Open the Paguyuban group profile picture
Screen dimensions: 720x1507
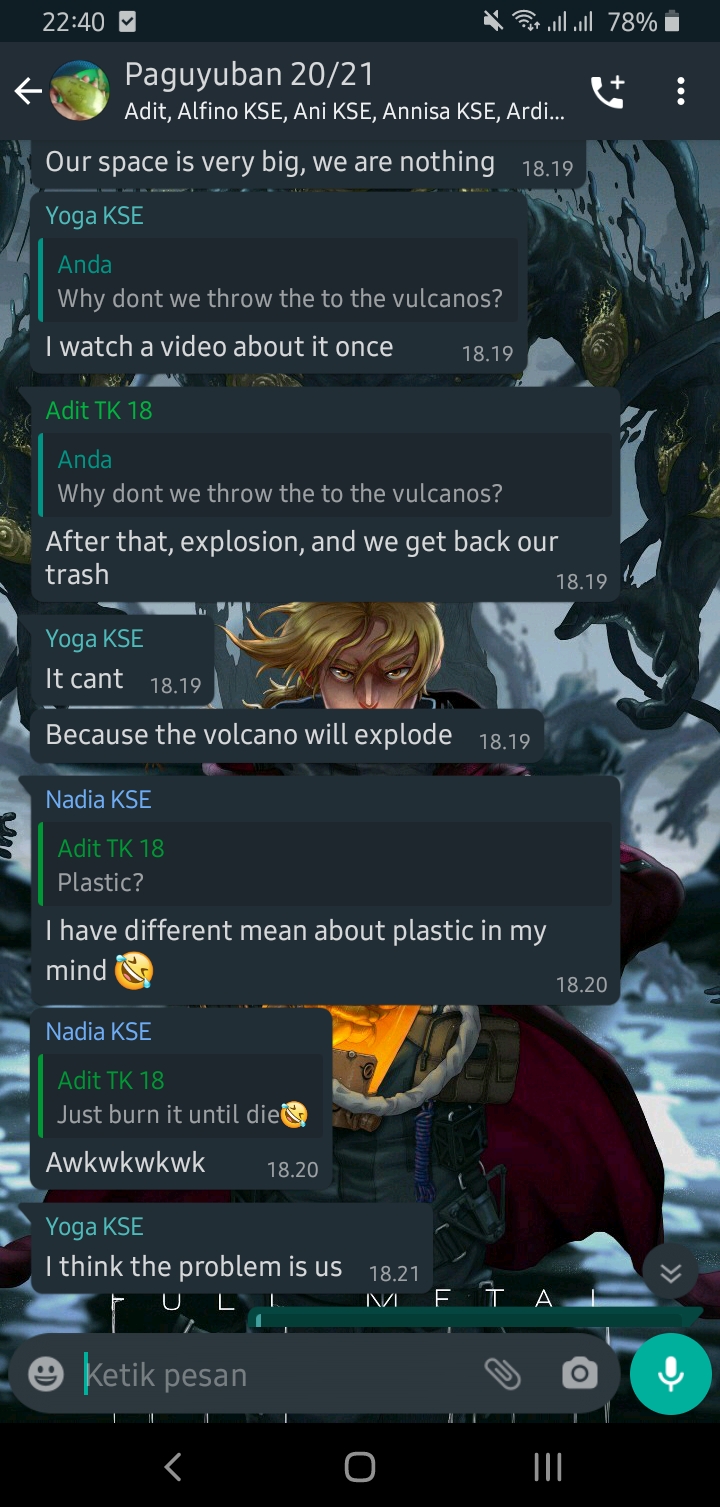(x=80, y=91)
